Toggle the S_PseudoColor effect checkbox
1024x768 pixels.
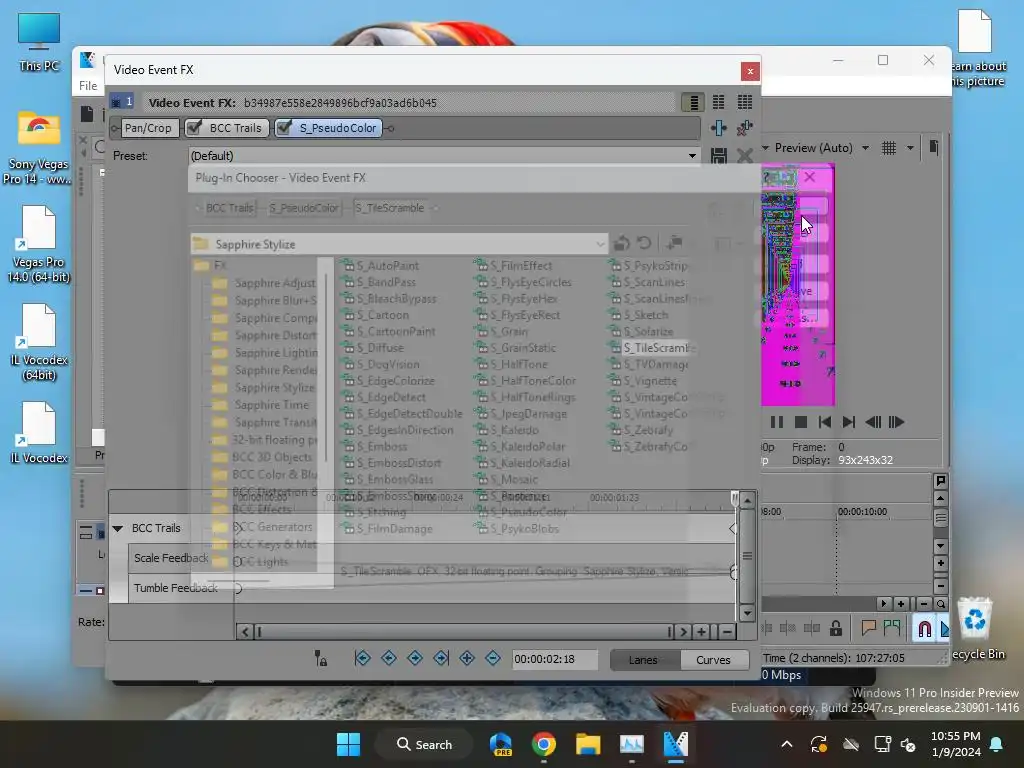point(284,128)
